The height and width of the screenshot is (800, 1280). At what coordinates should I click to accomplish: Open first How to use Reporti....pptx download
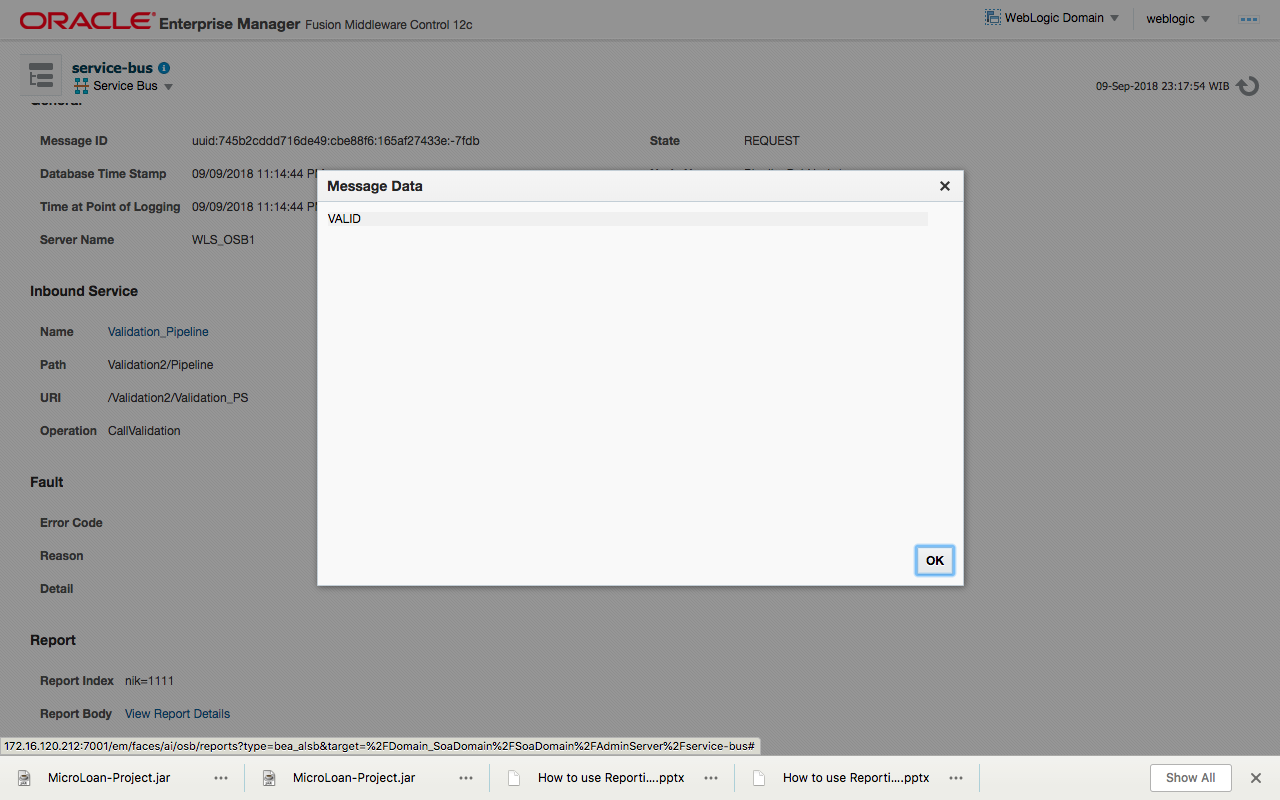coord(611,778)
